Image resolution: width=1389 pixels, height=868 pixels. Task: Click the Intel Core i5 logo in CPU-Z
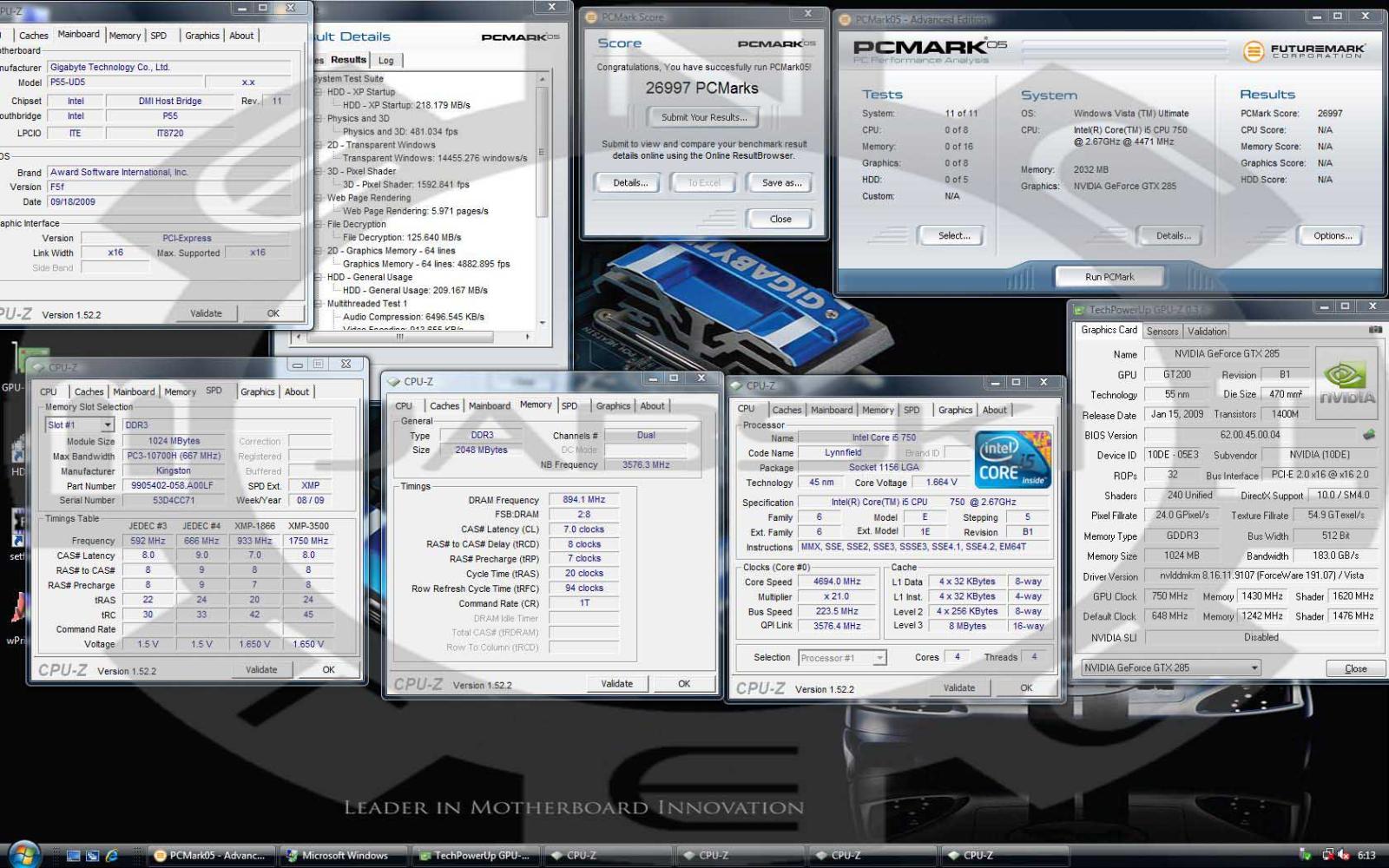1012,460
